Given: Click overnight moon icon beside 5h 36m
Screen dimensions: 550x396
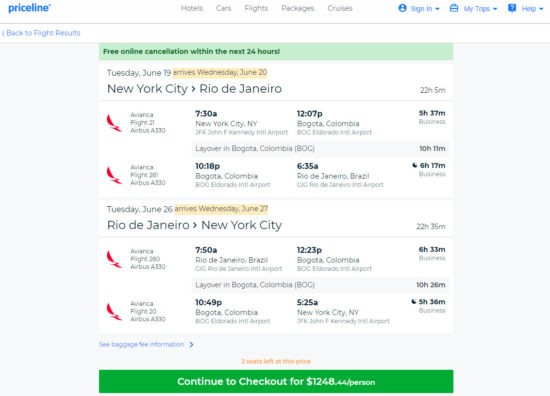Looking at the screenshot, I should click(x=414, y=302).
